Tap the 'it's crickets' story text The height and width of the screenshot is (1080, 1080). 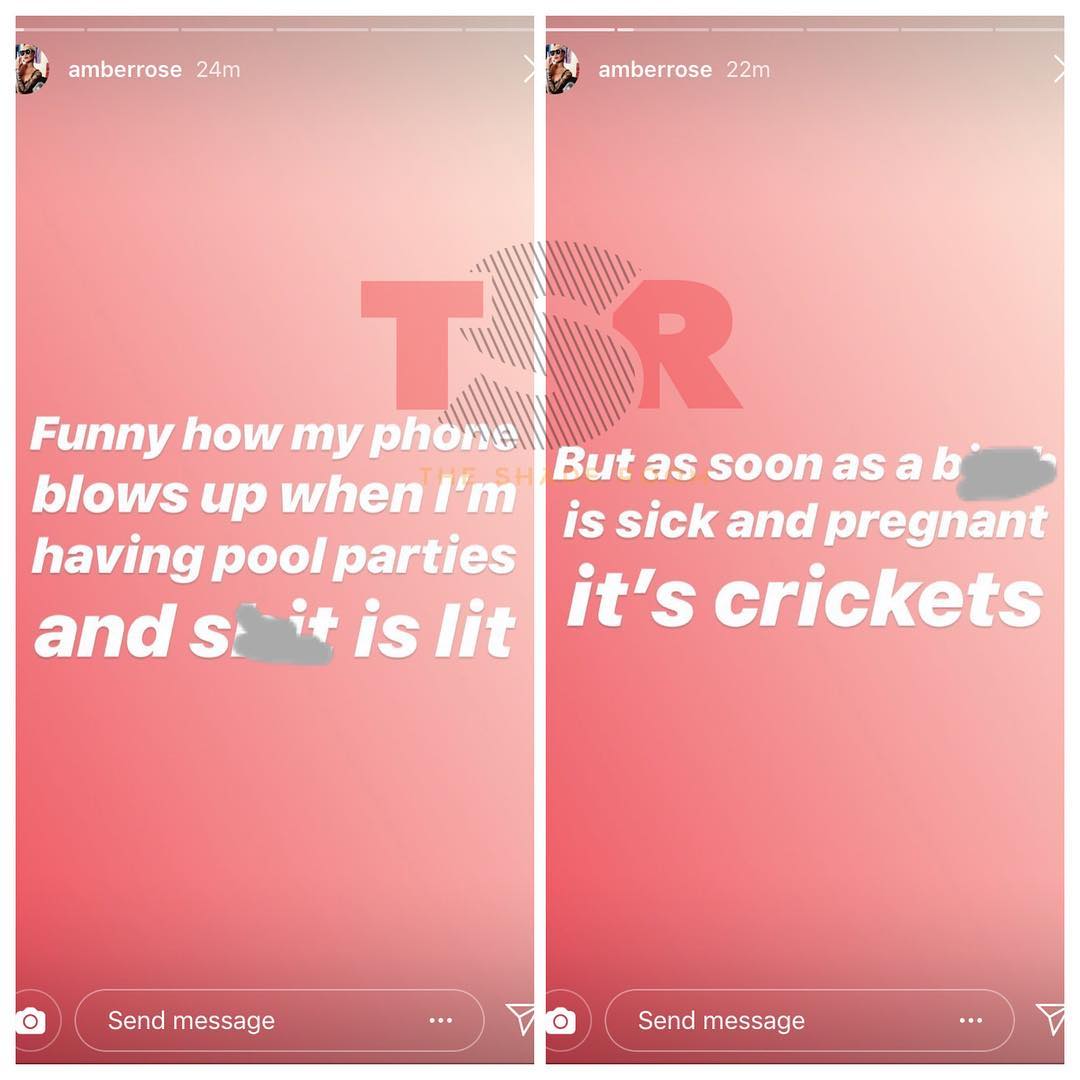tap(805, 598)
